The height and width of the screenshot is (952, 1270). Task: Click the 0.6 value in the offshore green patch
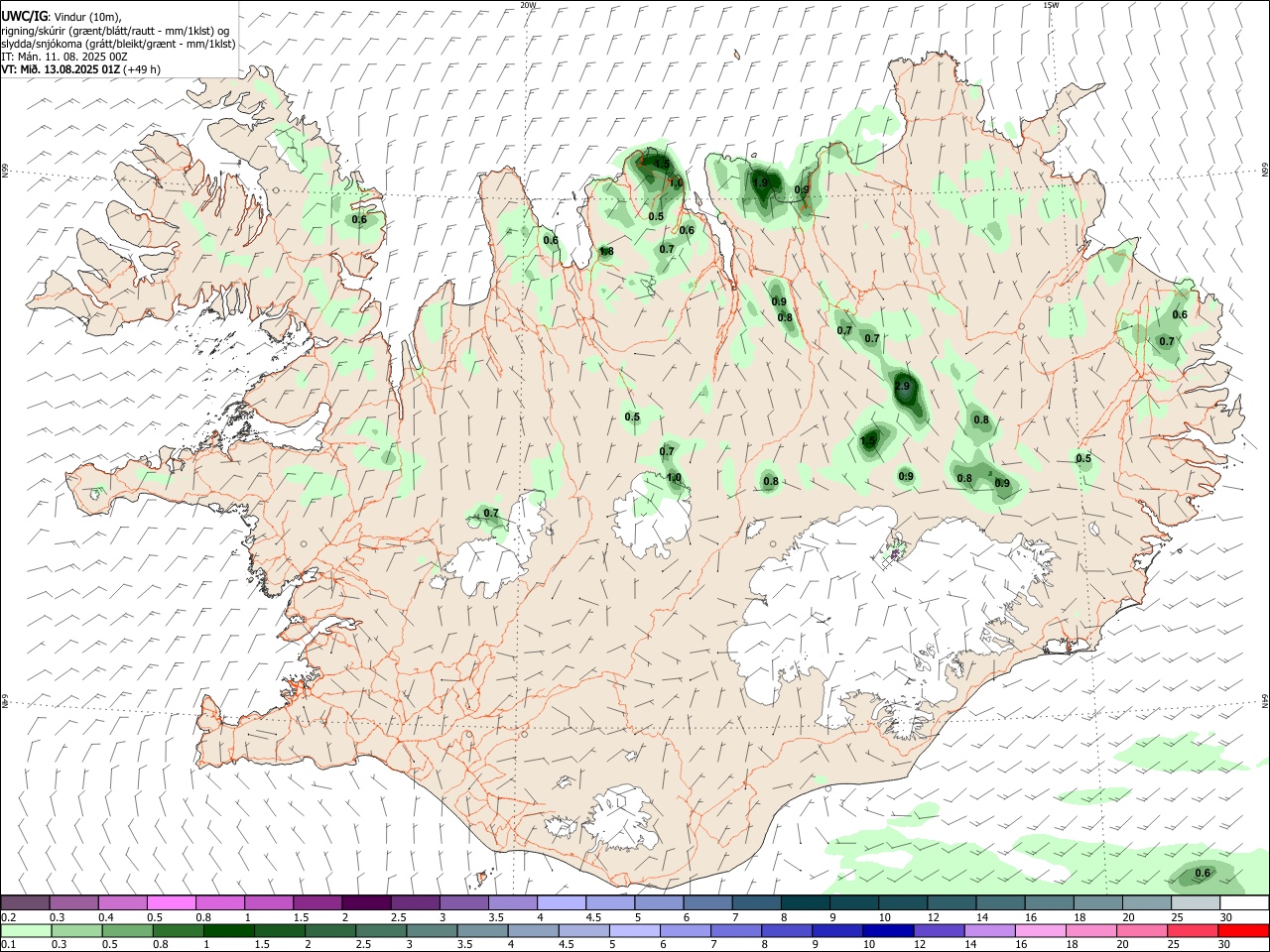pyautogui.click(x=1203, y=873)
